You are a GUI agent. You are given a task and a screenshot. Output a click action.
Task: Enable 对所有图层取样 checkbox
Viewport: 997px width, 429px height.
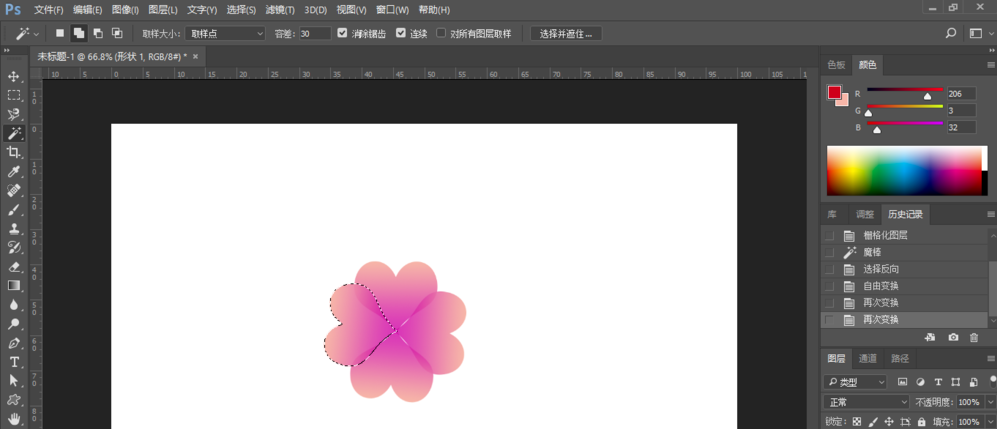441,33
